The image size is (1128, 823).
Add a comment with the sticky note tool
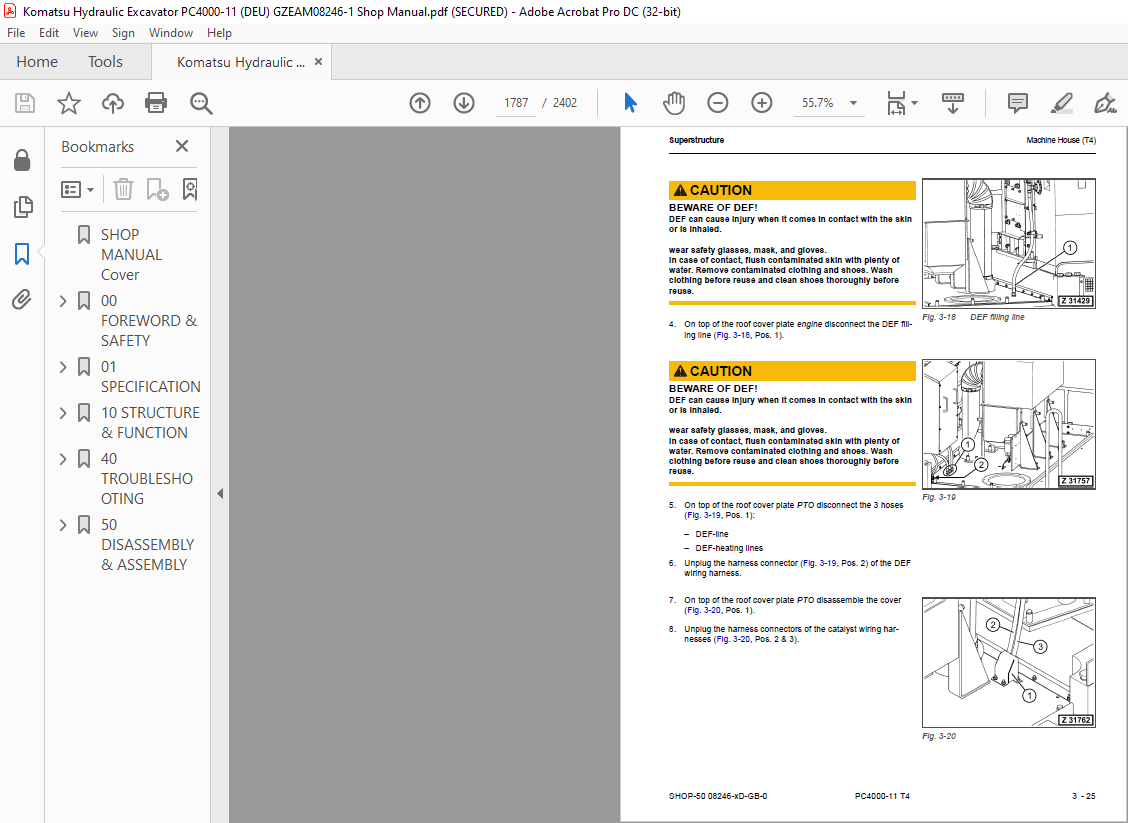1017,103
